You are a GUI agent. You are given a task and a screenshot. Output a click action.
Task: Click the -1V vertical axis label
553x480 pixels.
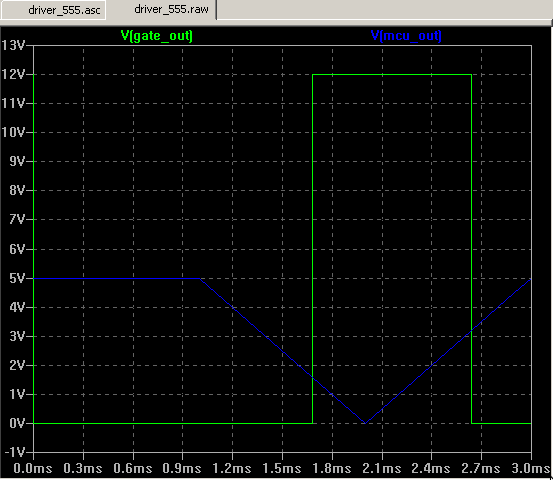click(15, 452)
